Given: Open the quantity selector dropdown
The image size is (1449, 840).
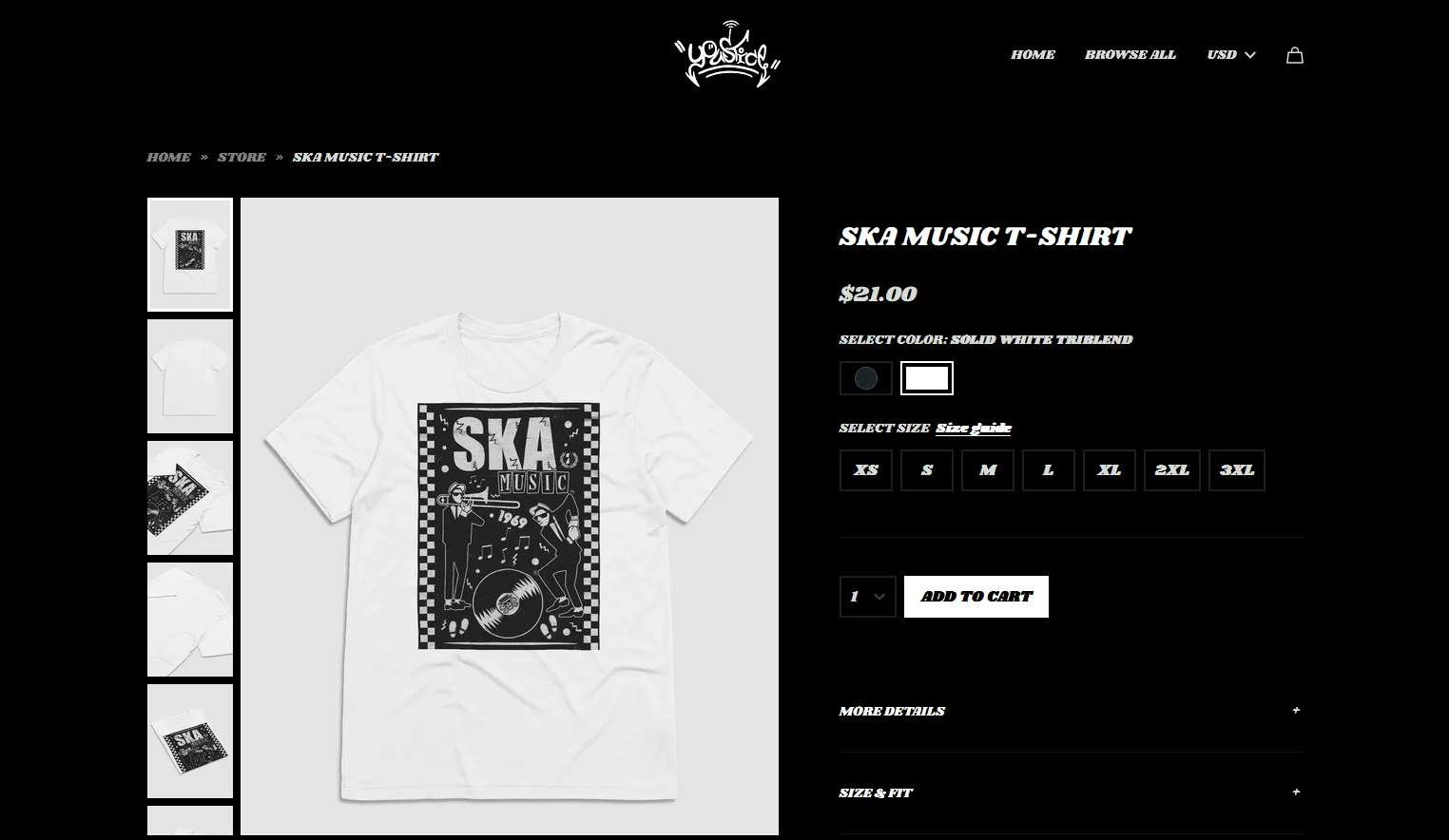Looking at the screenshot, I should [867, 597].
